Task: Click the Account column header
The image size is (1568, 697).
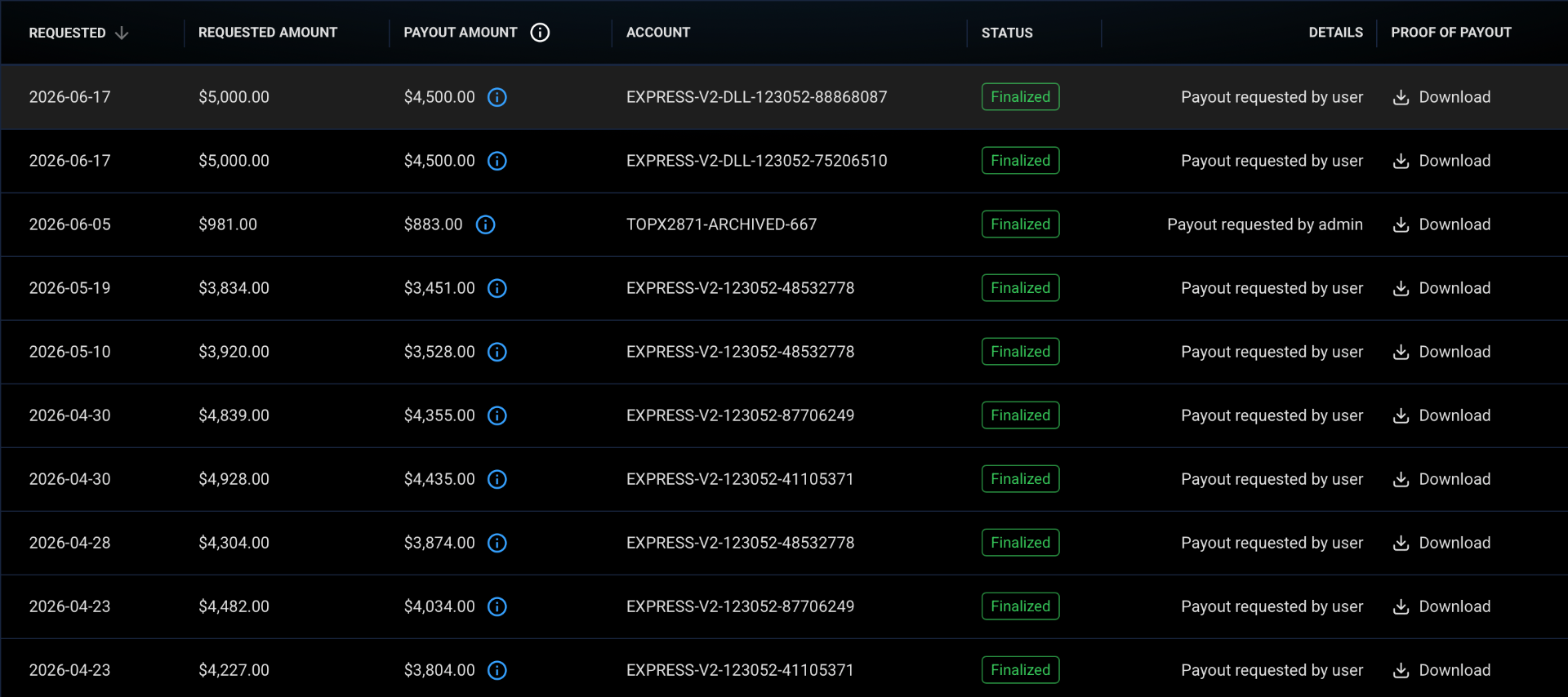Action: [x=658, y=33]
